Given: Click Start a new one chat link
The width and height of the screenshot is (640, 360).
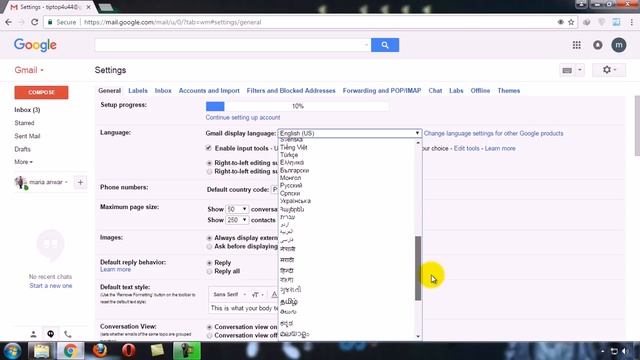Looking at the screenshot, I should (x=51, y=286).
